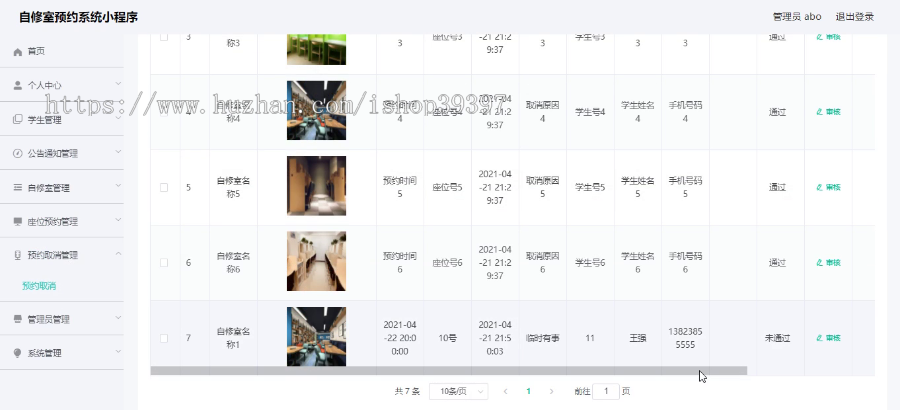Tick the checkbox for row 6

[164, 262]
